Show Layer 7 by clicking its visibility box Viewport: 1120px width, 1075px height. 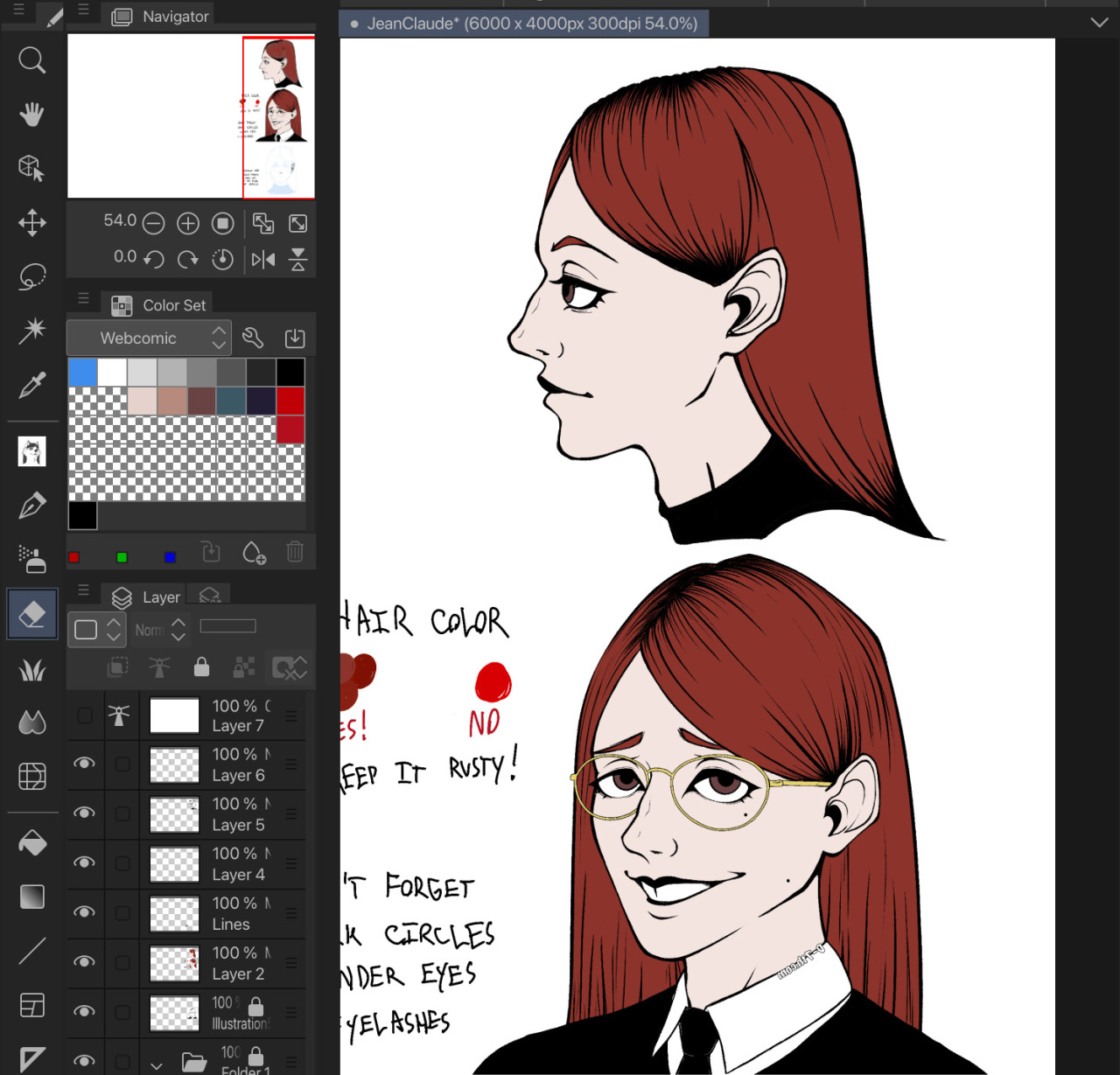(85, 716)
